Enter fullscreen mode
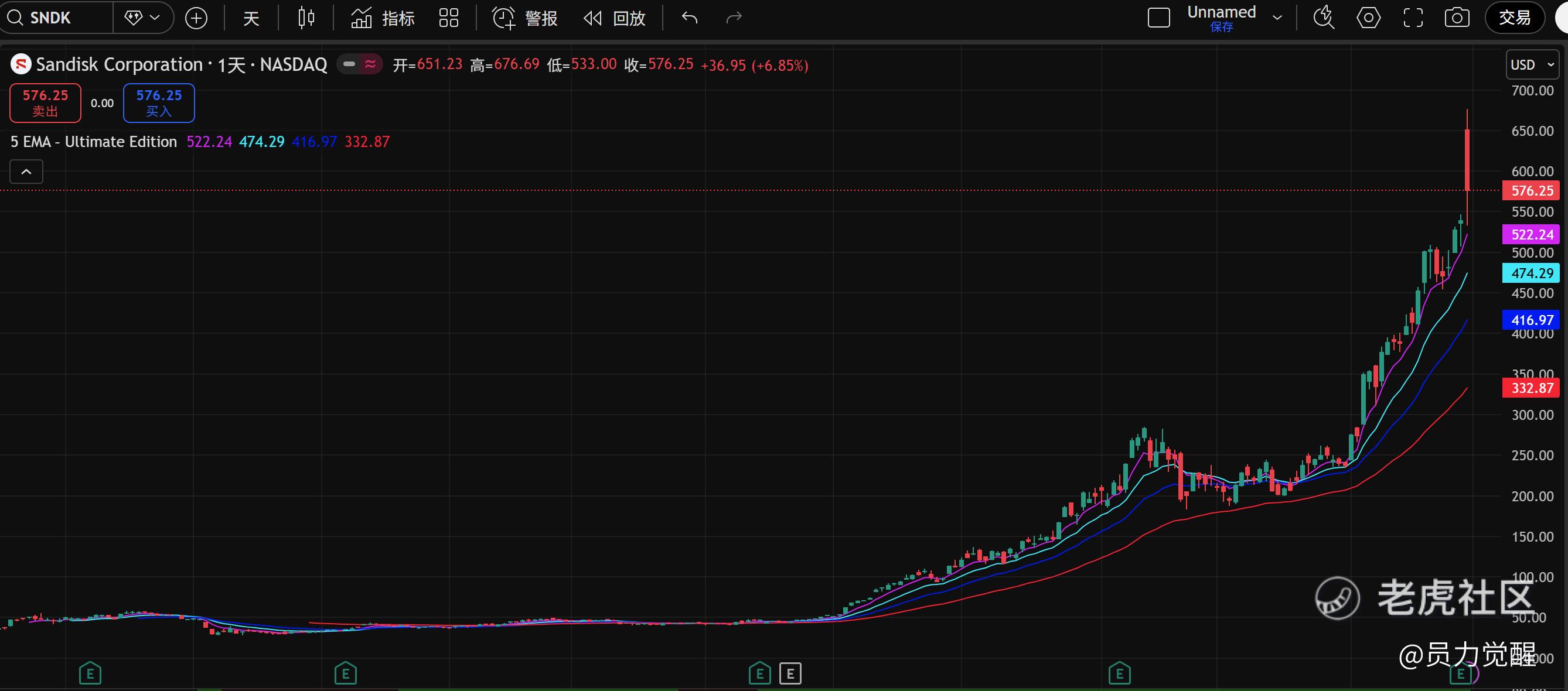 point(1413,18)
